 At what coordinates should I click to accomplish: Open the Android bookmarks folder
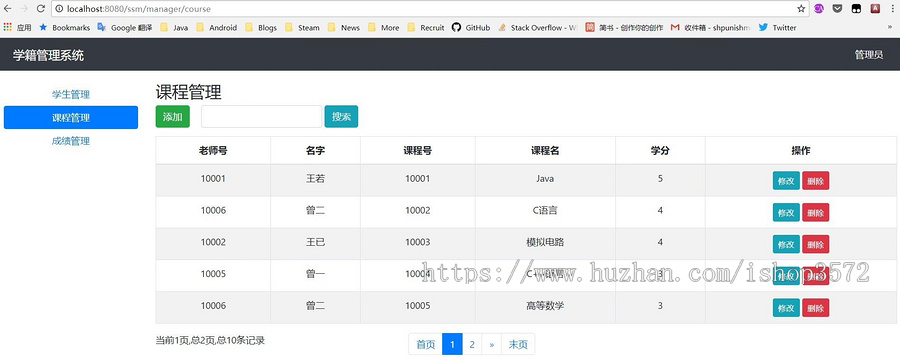216,27
